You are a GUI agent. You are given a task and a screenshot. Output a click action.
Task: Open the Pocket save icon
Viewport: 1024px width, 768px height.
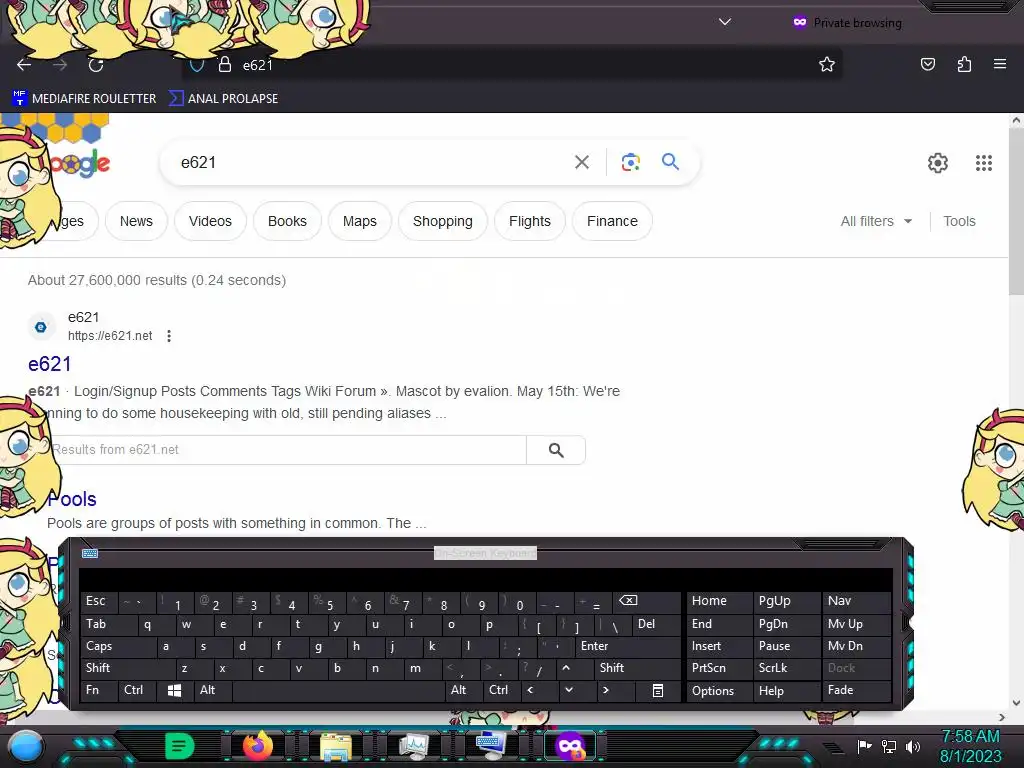click(x=927, y=64)
